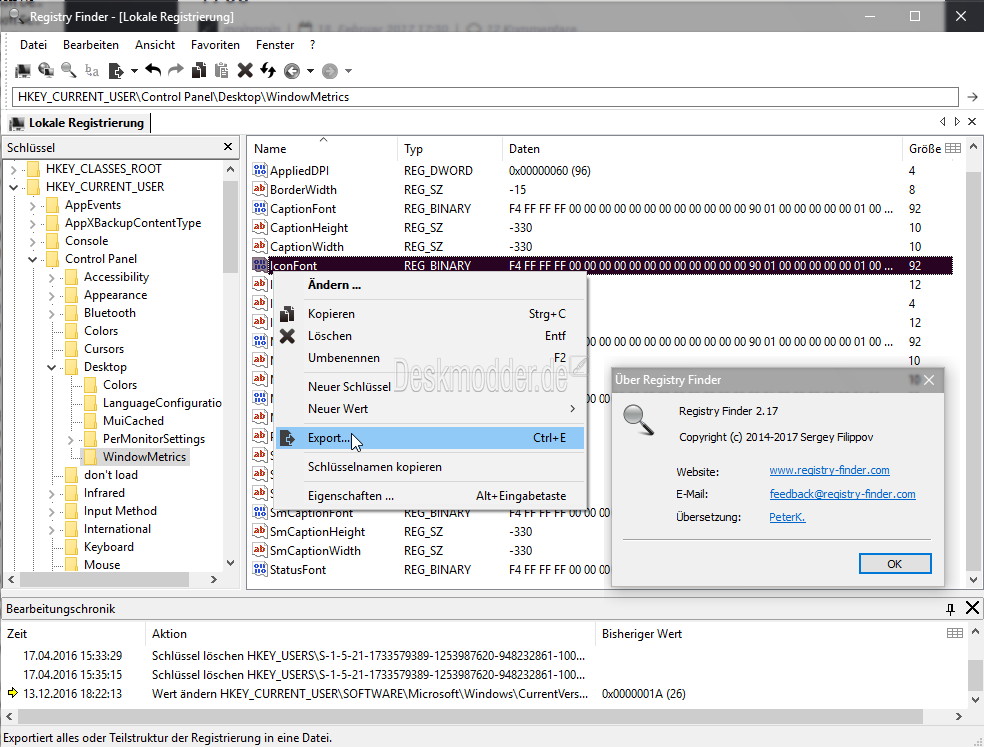Open the Export toolbar dropdown arrow
Screen dimensions: 984x747
pyautogui.click(x=134, y=71)
